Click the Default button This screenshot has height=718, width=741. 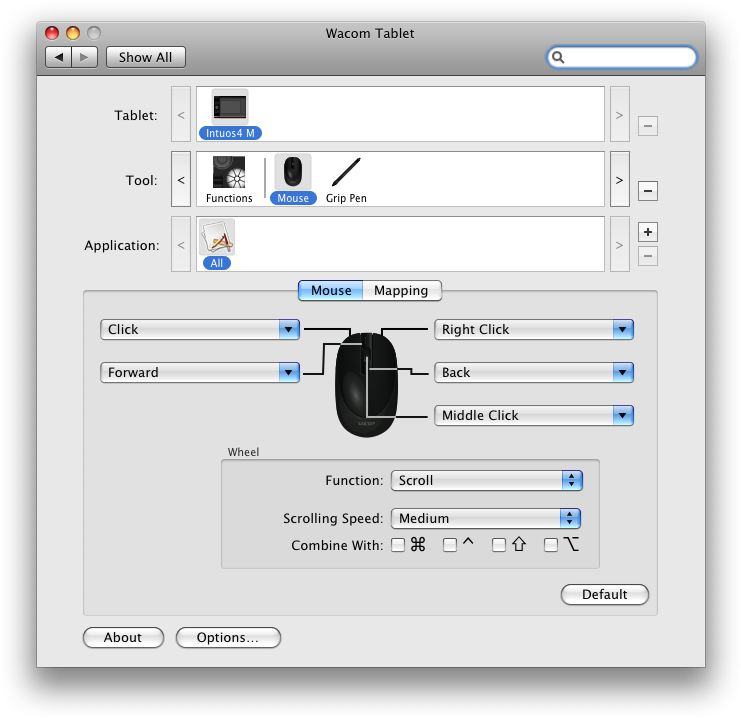pyautogui.click(x=604, y=594)
